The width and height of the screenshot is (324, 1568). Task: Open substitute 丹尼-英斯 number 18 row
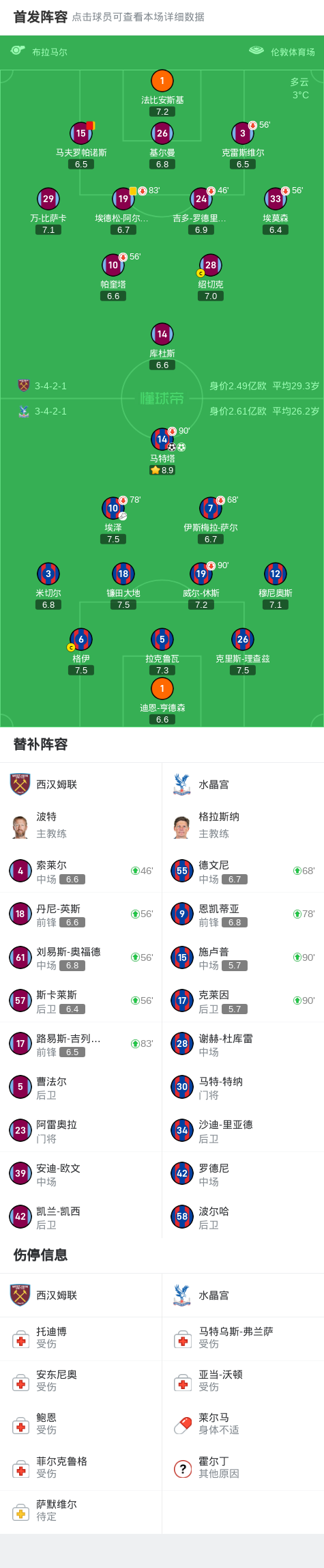tap(81, 914)
